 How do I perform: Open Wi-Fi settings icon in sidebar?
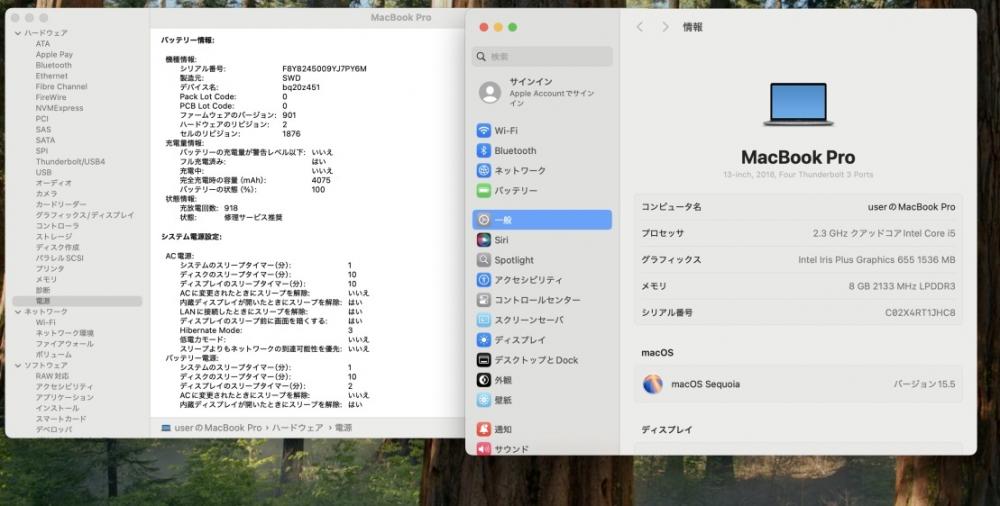point(483,131)
